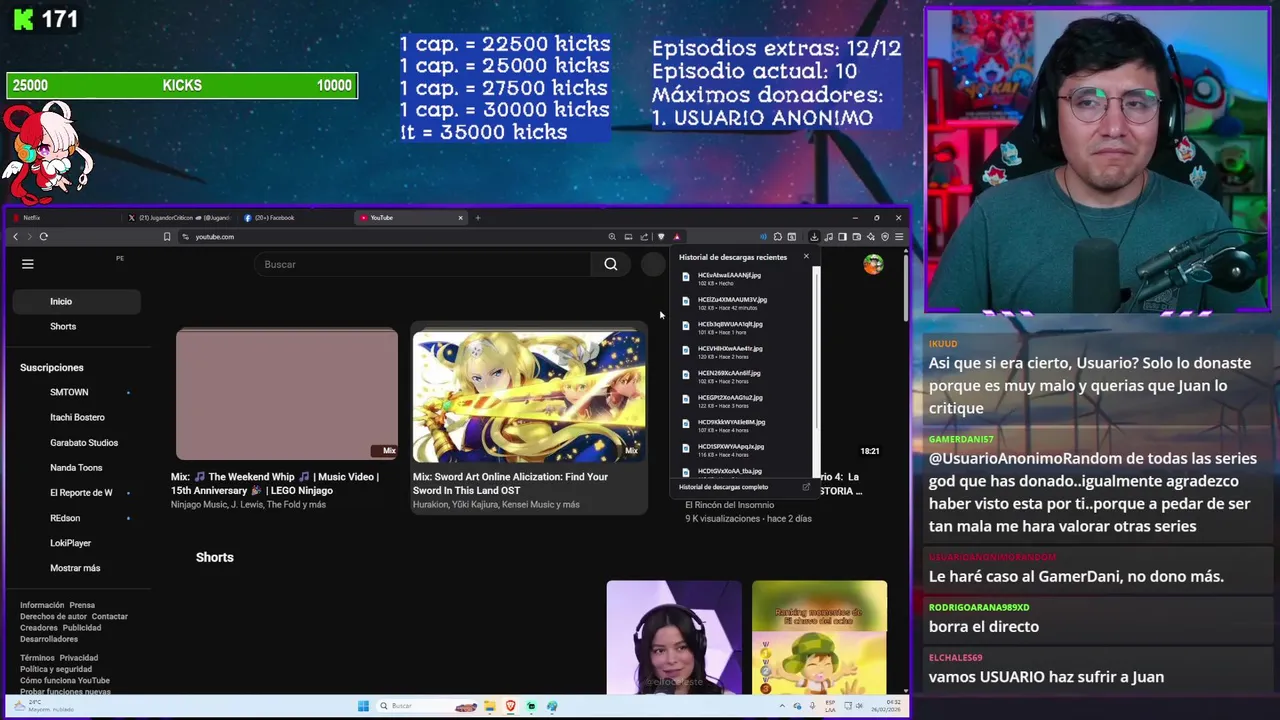The image size is (1280, 720).
Task: Bookmark this page using the bookmark icon
Action: [x=167, y=237]
